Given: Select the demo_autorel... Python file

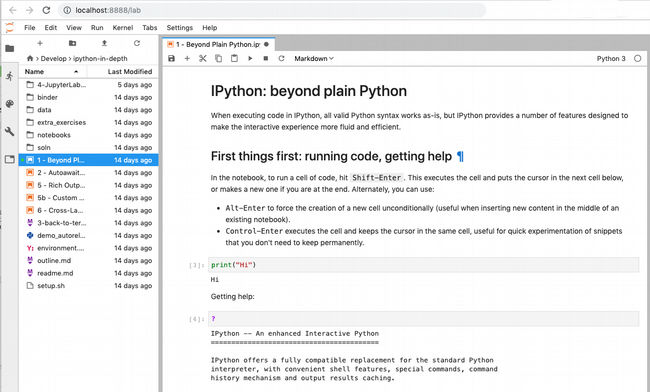Looking at the screenshot, I should [89, 235].
